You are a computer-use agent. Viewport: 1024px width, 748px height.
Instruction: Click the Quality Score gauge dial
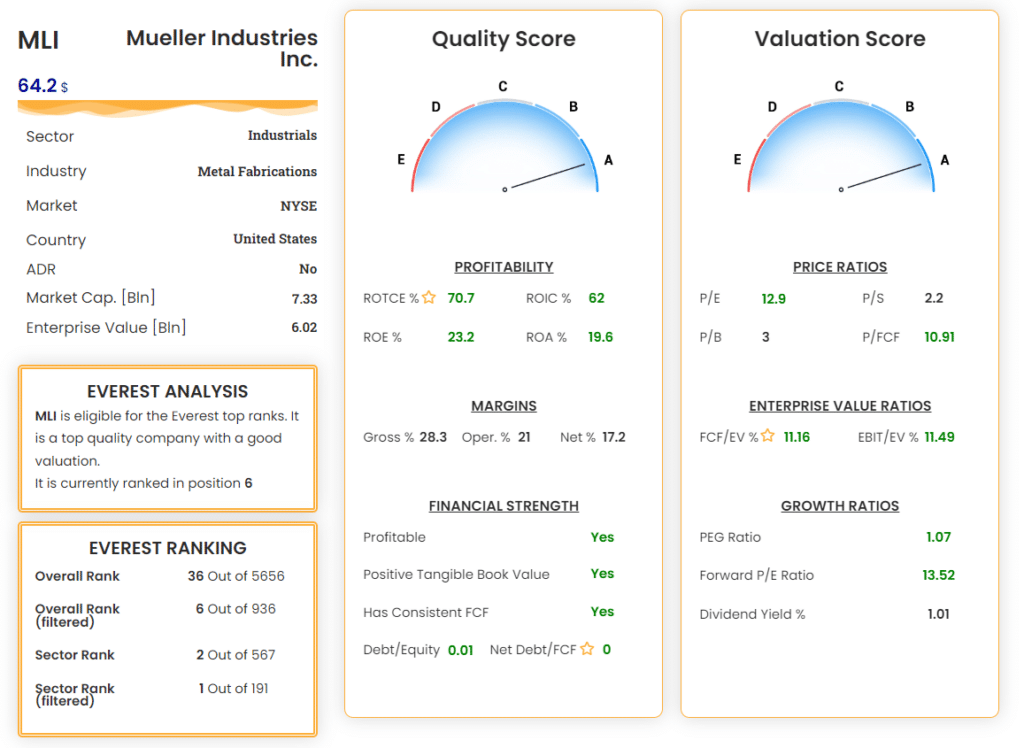(x=504, y=146)
